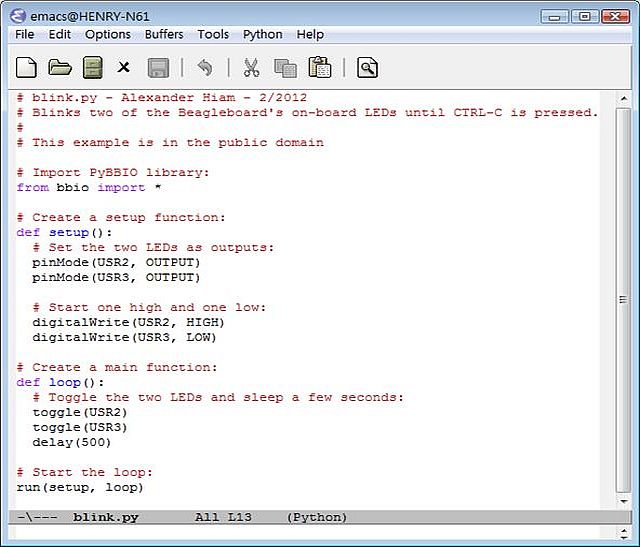The image size is (640, 547).
Task: Paste from clipboard icon
Action: click(x=320, y=67)
